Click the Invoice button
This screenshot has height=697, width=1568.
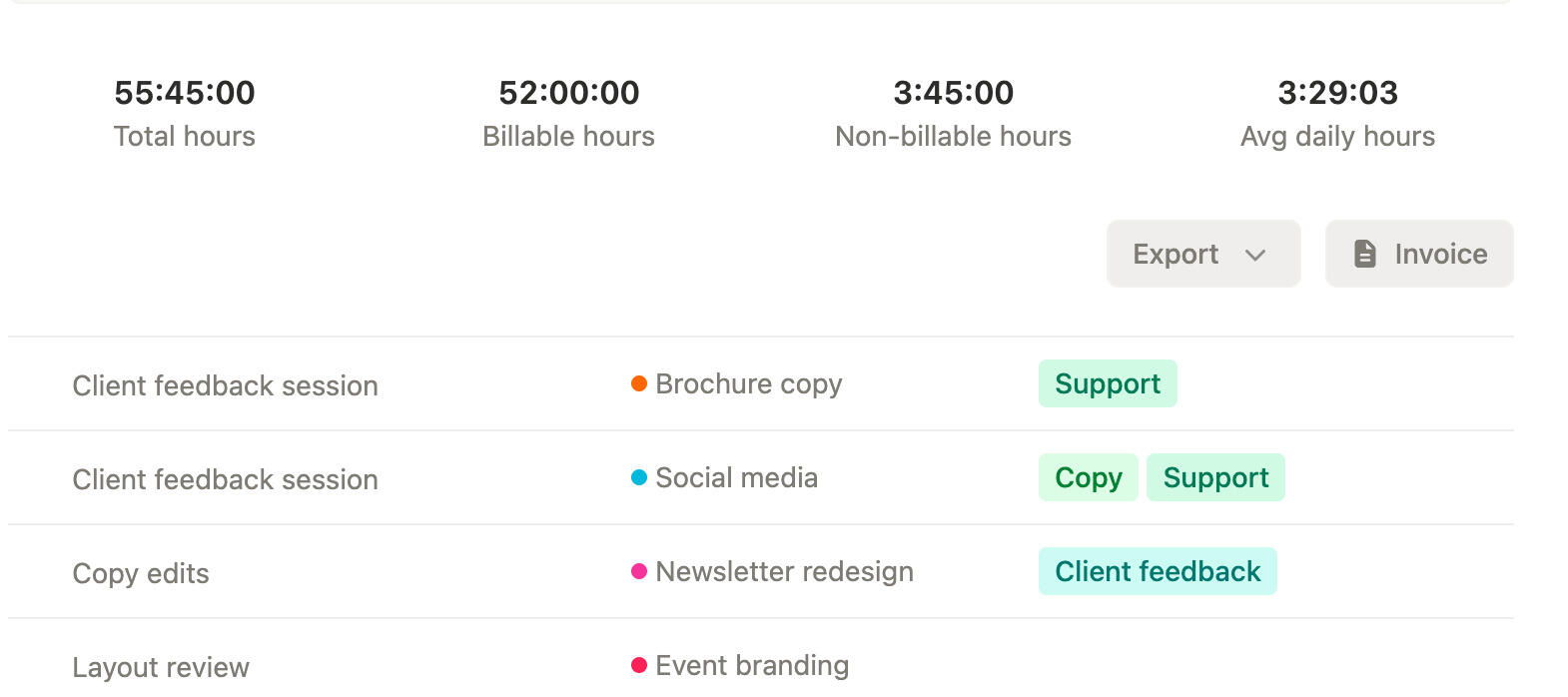1418,254
